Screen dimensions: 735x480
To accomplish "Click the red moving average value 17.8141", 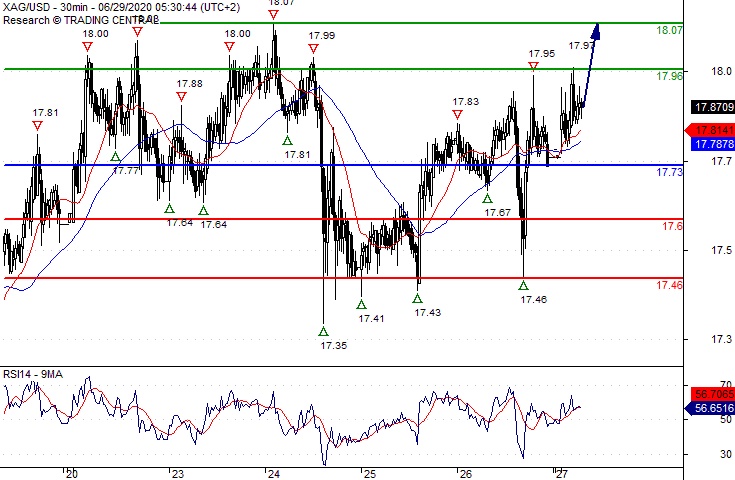I will (710, 130).
